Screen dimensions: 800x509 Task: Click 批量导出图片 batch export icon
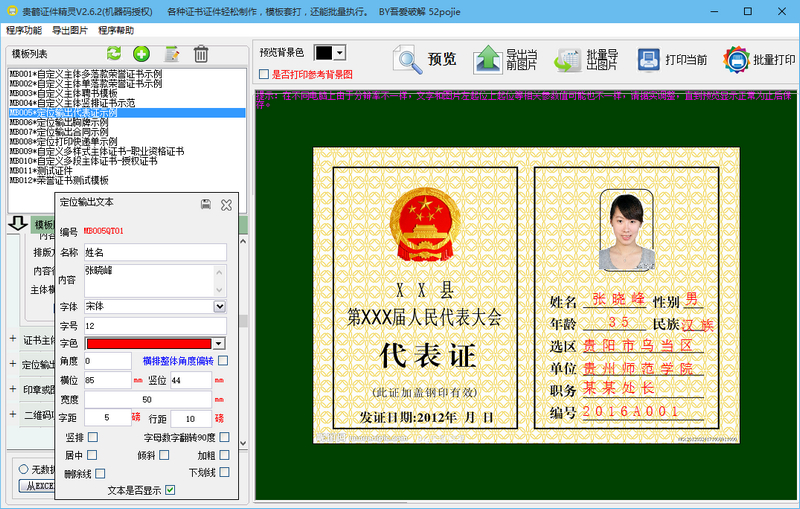point(568,59)
